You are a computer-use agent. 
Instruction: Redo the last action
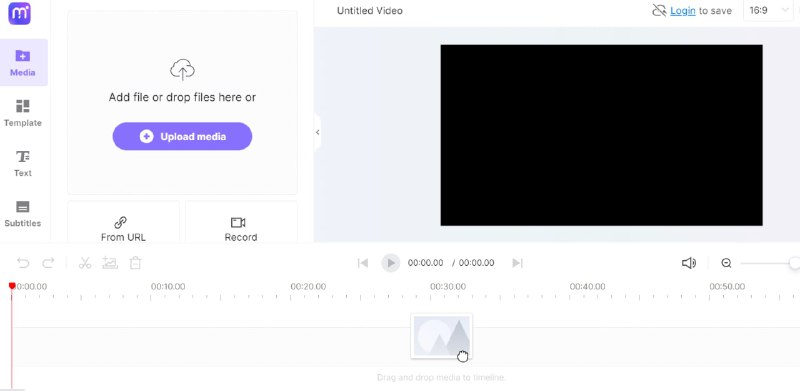[x=48, y=263]
